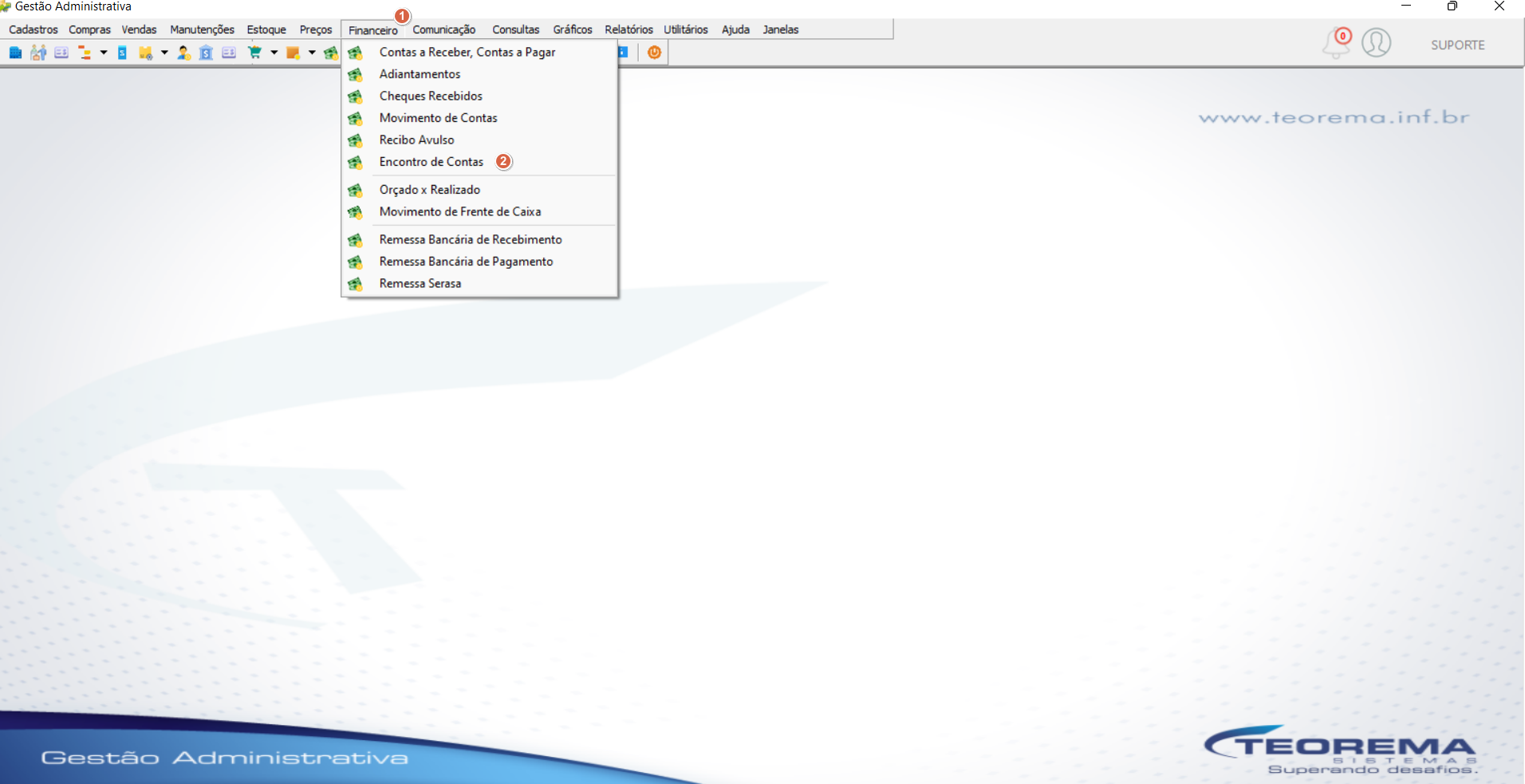Minimize the Gestão Administrativa window

click(x=1406, y=6)
